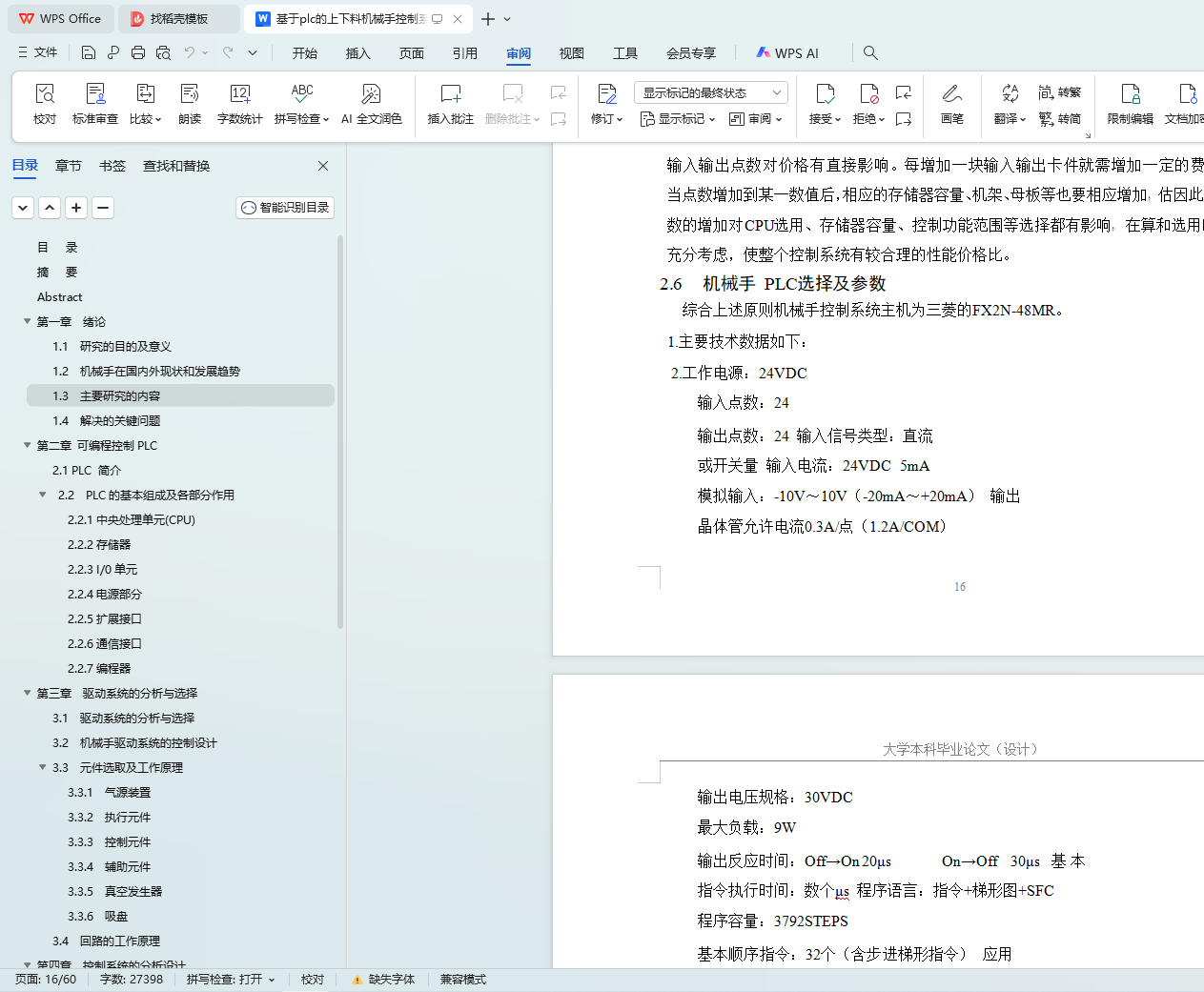Collapse 2.2 PLC的基本组成 node
Image resolution: width=1204 pixels, height=992 pixels.
pyautogui.click(x=43, y=496)
